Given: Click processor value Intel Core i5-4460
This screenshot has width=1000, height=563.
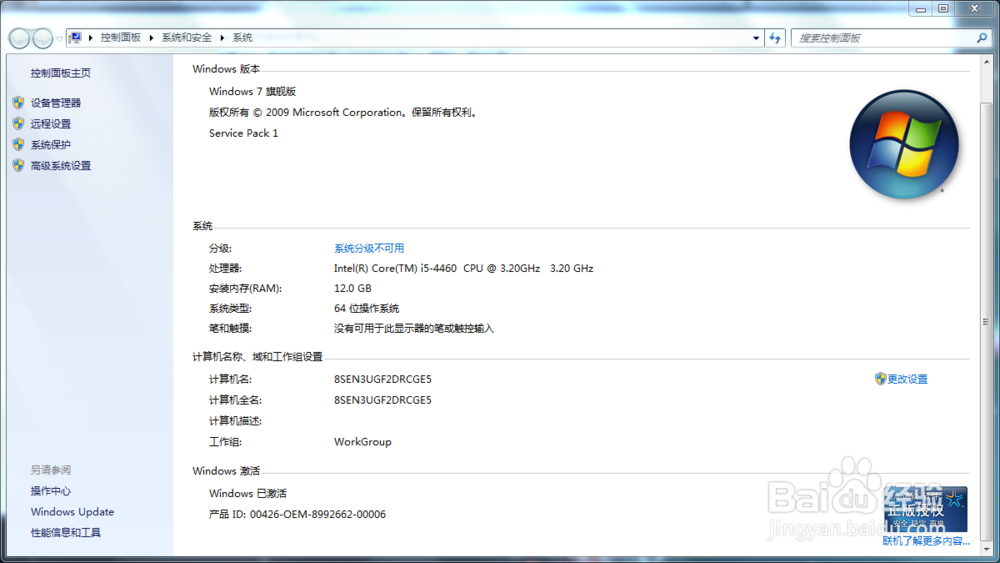Looking at the screenshot, I should tap(464, 268).
